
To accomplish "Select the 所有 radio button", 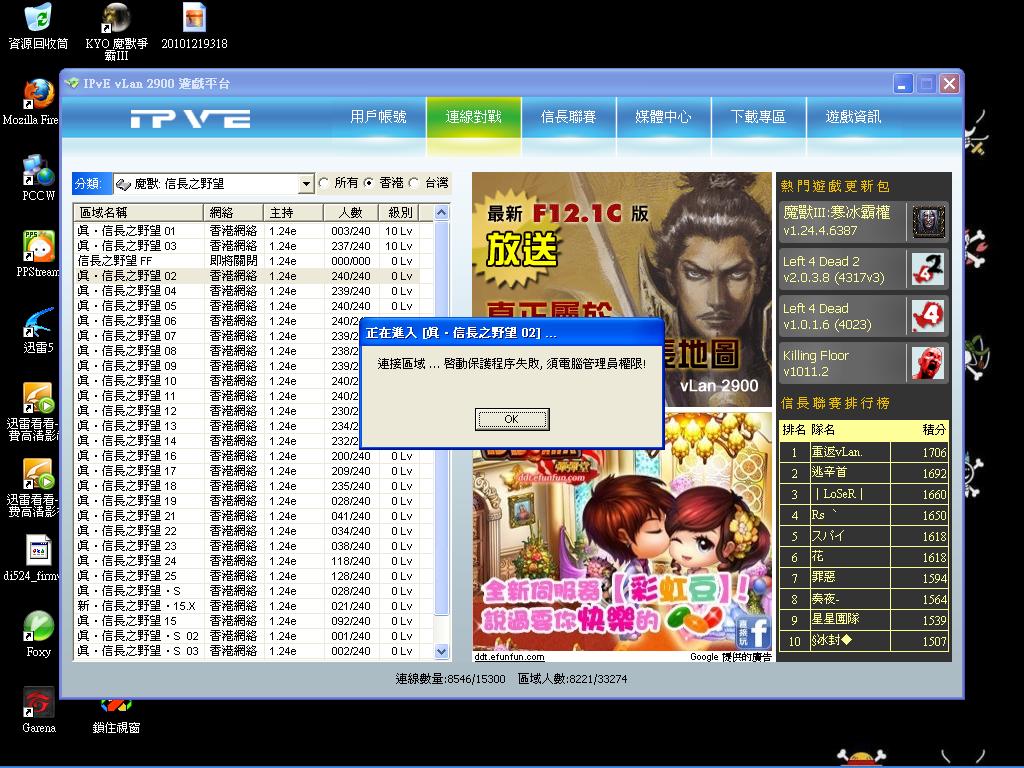I will click(x=324, y=184).
